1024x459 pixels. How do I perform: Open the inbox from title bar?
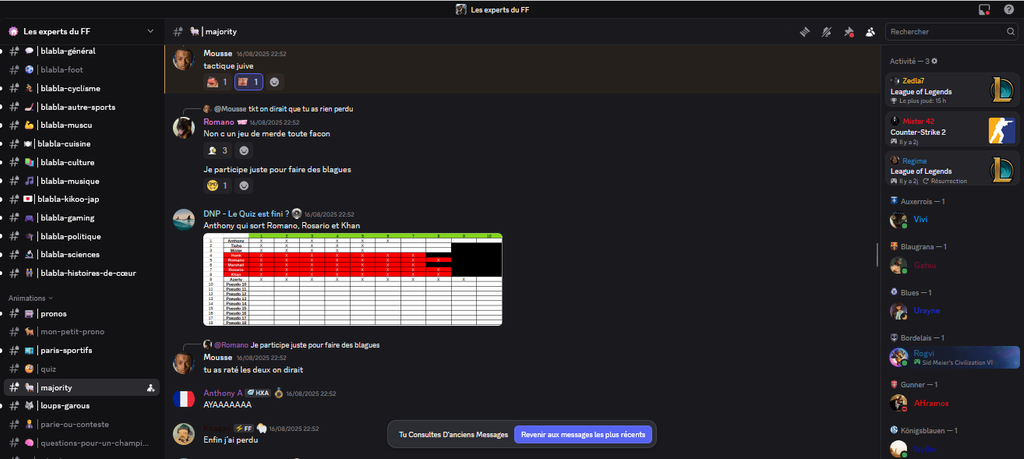983,9
